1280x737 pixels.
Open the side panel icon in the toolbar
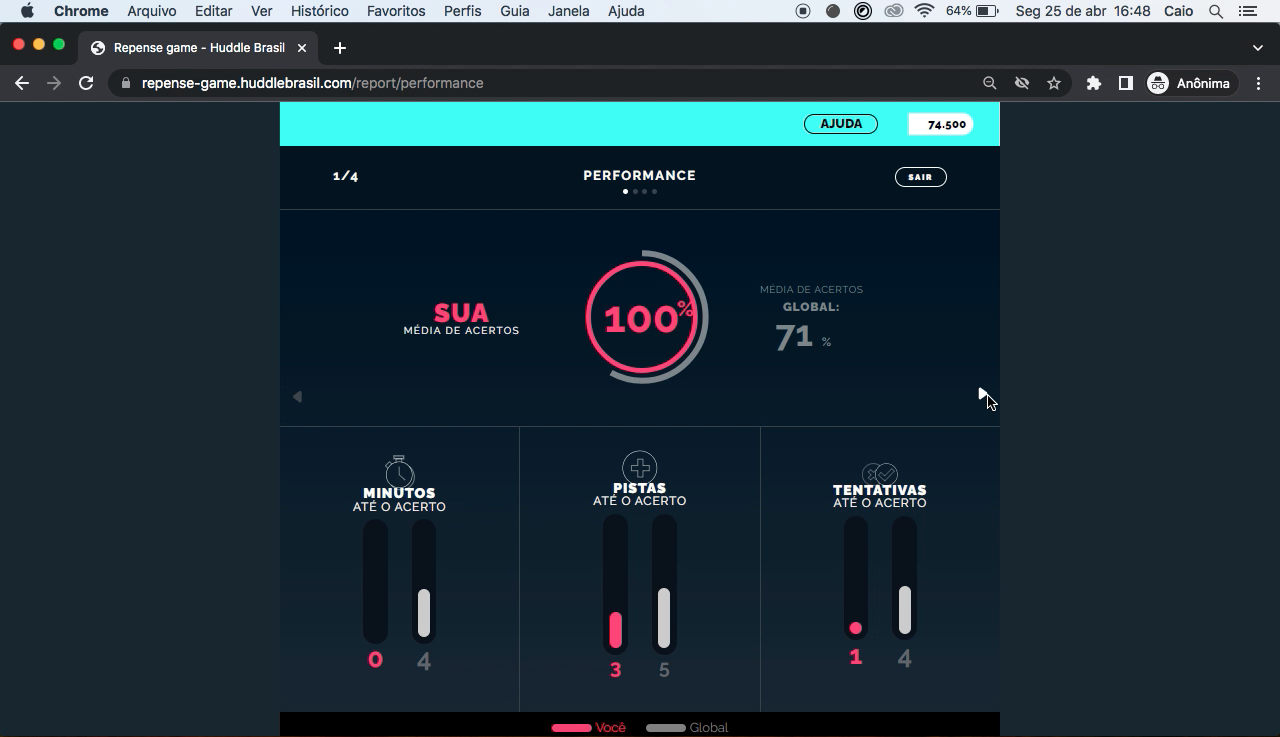click(1125, 83)
